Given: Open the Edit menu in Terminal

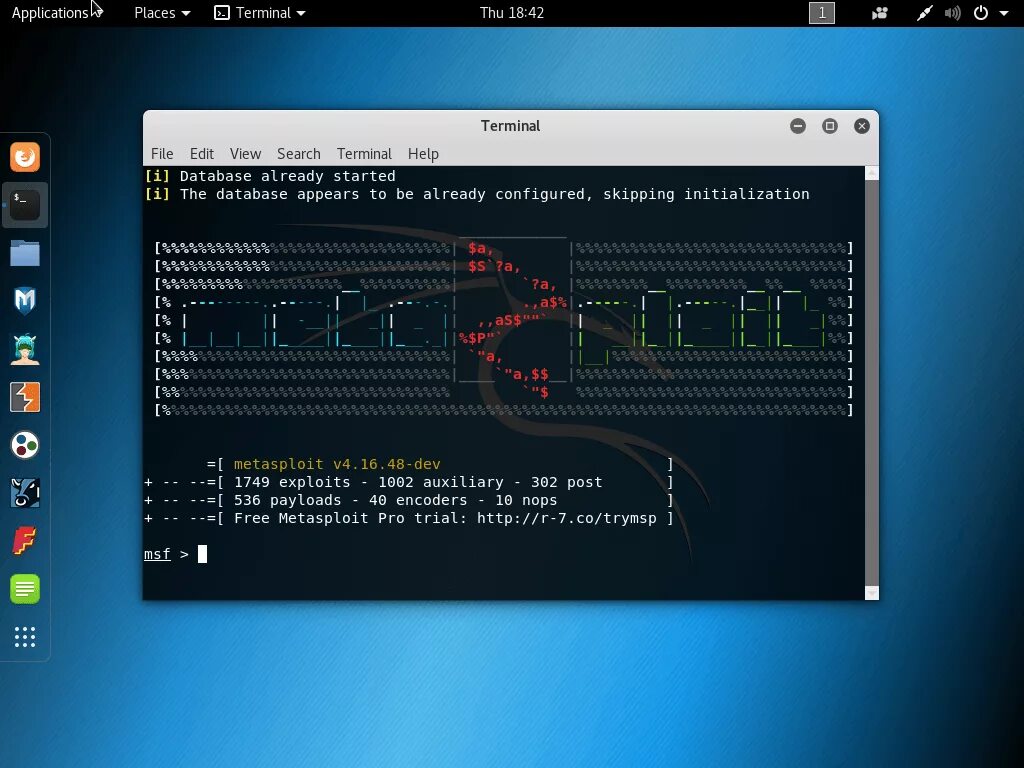Looking at the screenshot, I should coord(202,153).
